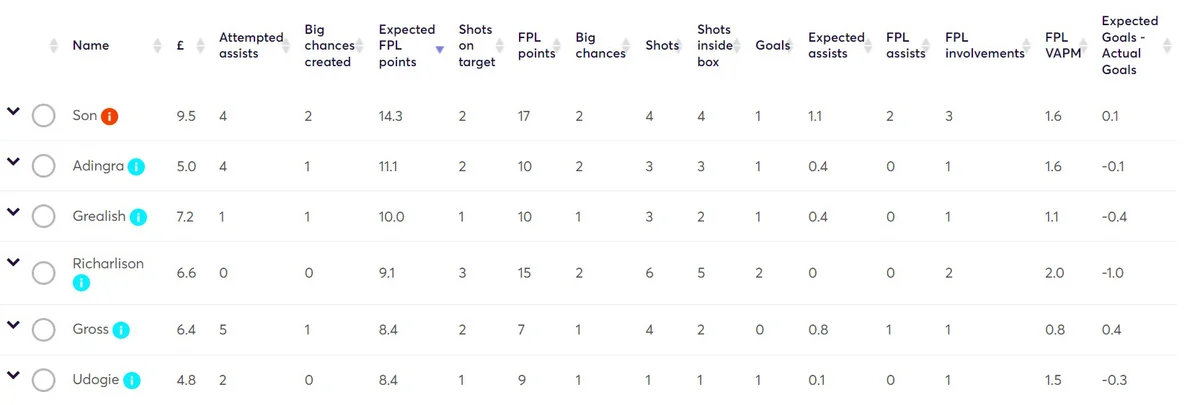Expand the Udogie row chevron
Screen dimensions: 1200x405
tap(13, 375)
